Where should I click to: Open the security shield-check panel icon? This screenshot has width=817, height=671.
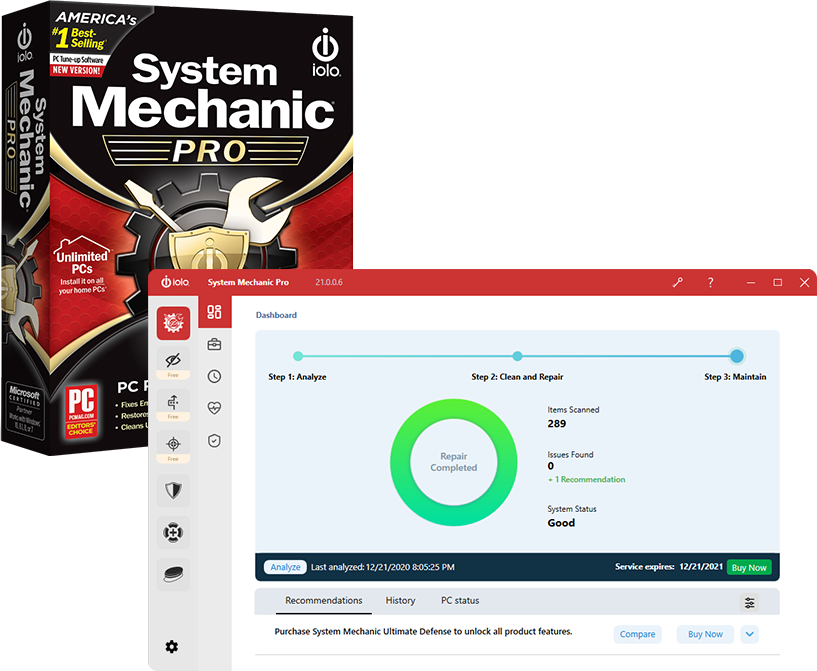(214, 439)
